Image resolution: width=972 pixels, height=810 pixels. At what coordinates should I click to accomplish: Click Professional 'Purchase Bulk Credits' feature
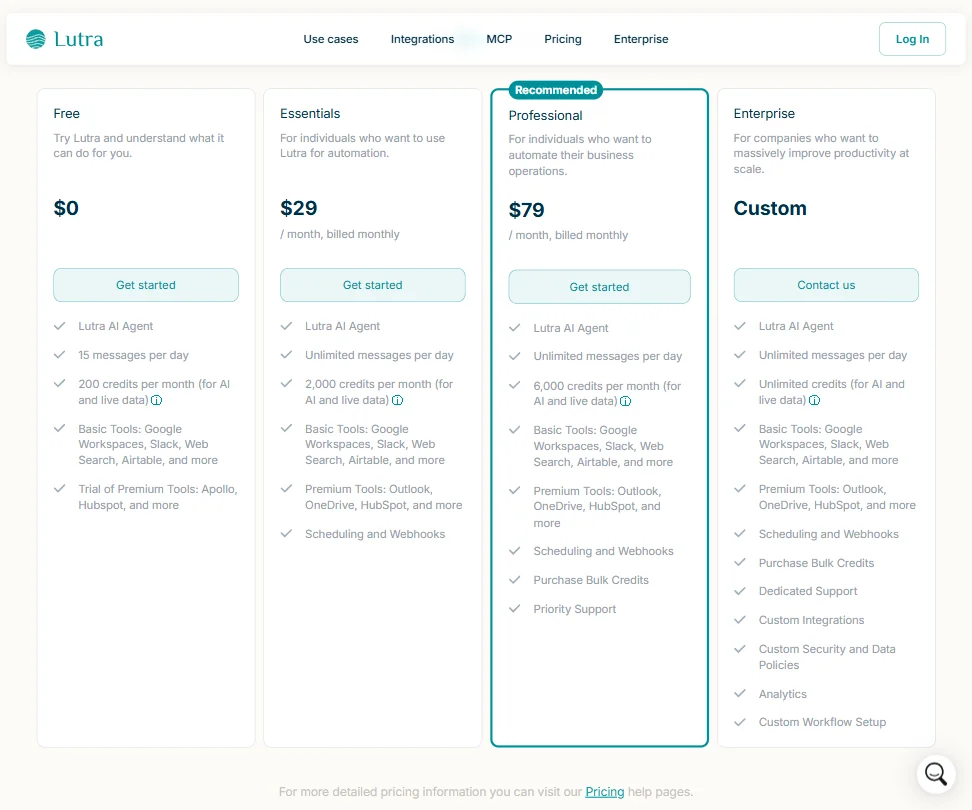(x=591, y=580)
